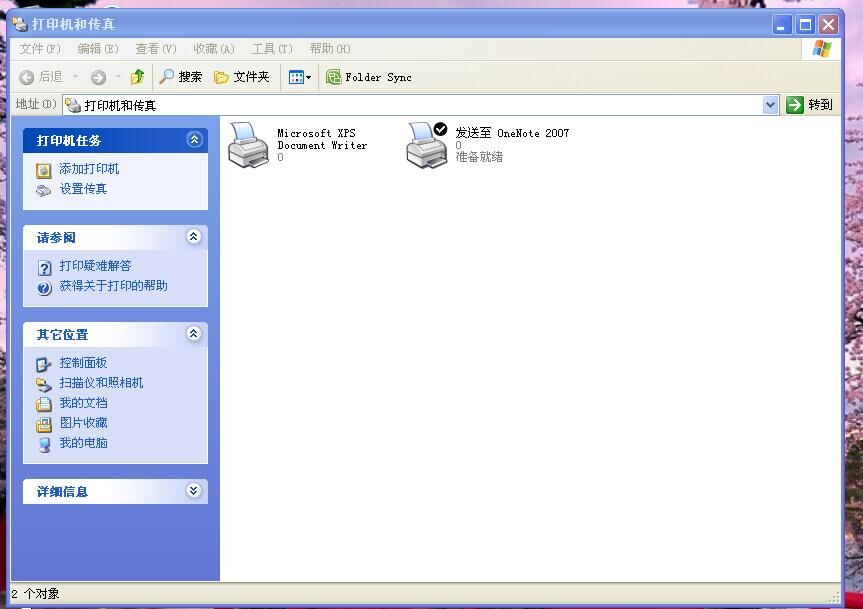Open printing troubleshooter (打印疑难解答) link
This screenshot has width=863, height=609.
click(95, 266)
